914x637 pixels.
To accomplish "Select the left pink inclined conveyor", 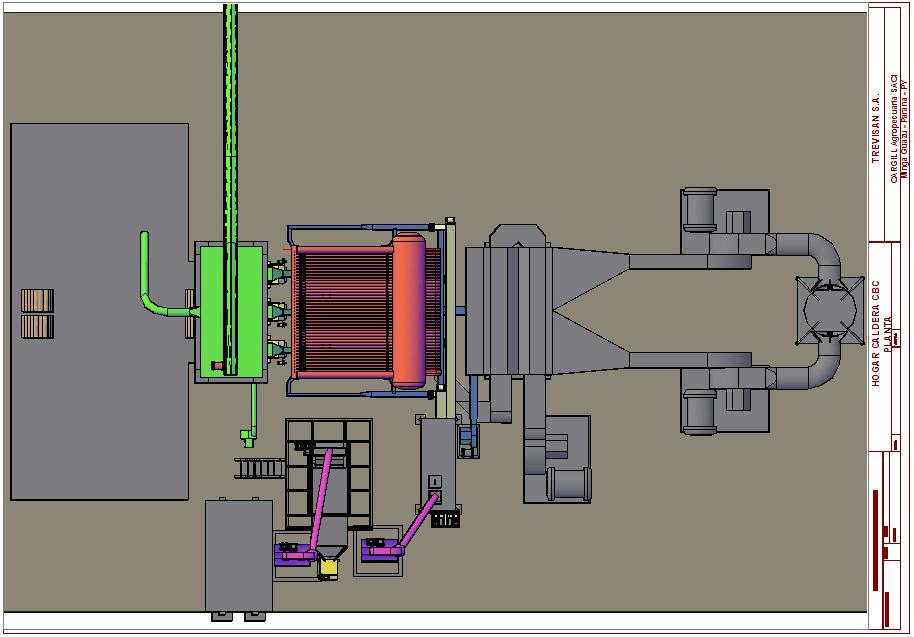I will coord(320,501).
